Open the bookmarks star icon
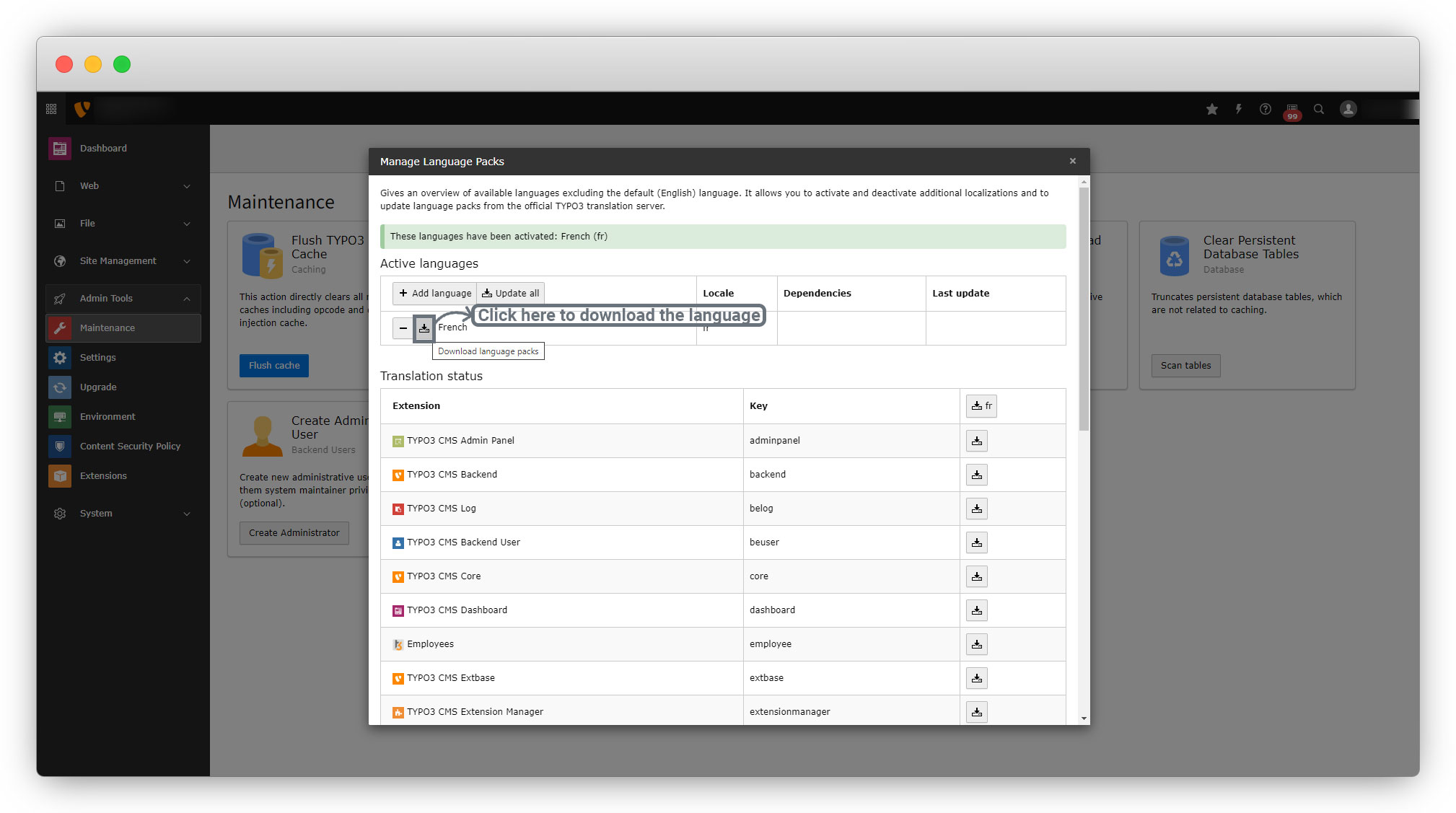Viewport: 1456px width, 813px height. click(x=1212, y=109)
